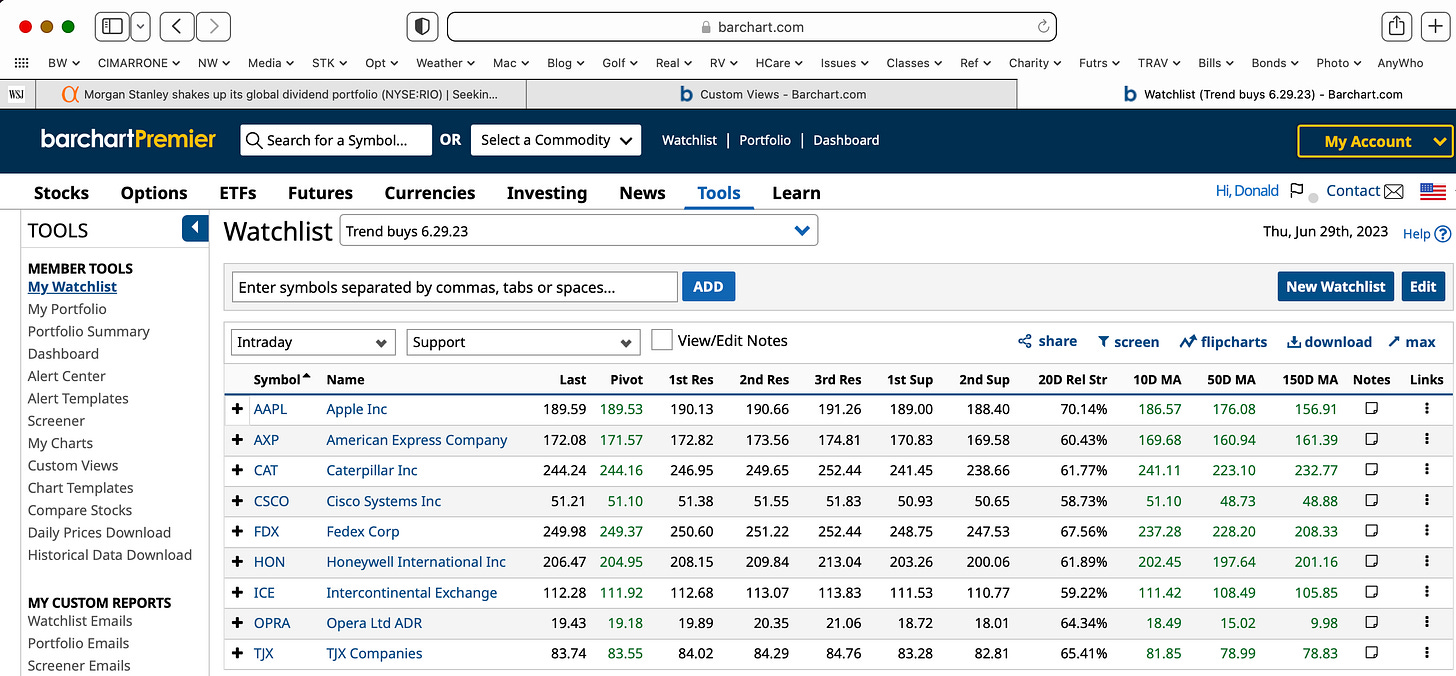Reload the page using reload icon
1456x676 pixels.
pyautogui.click(x=1044, y=27)
